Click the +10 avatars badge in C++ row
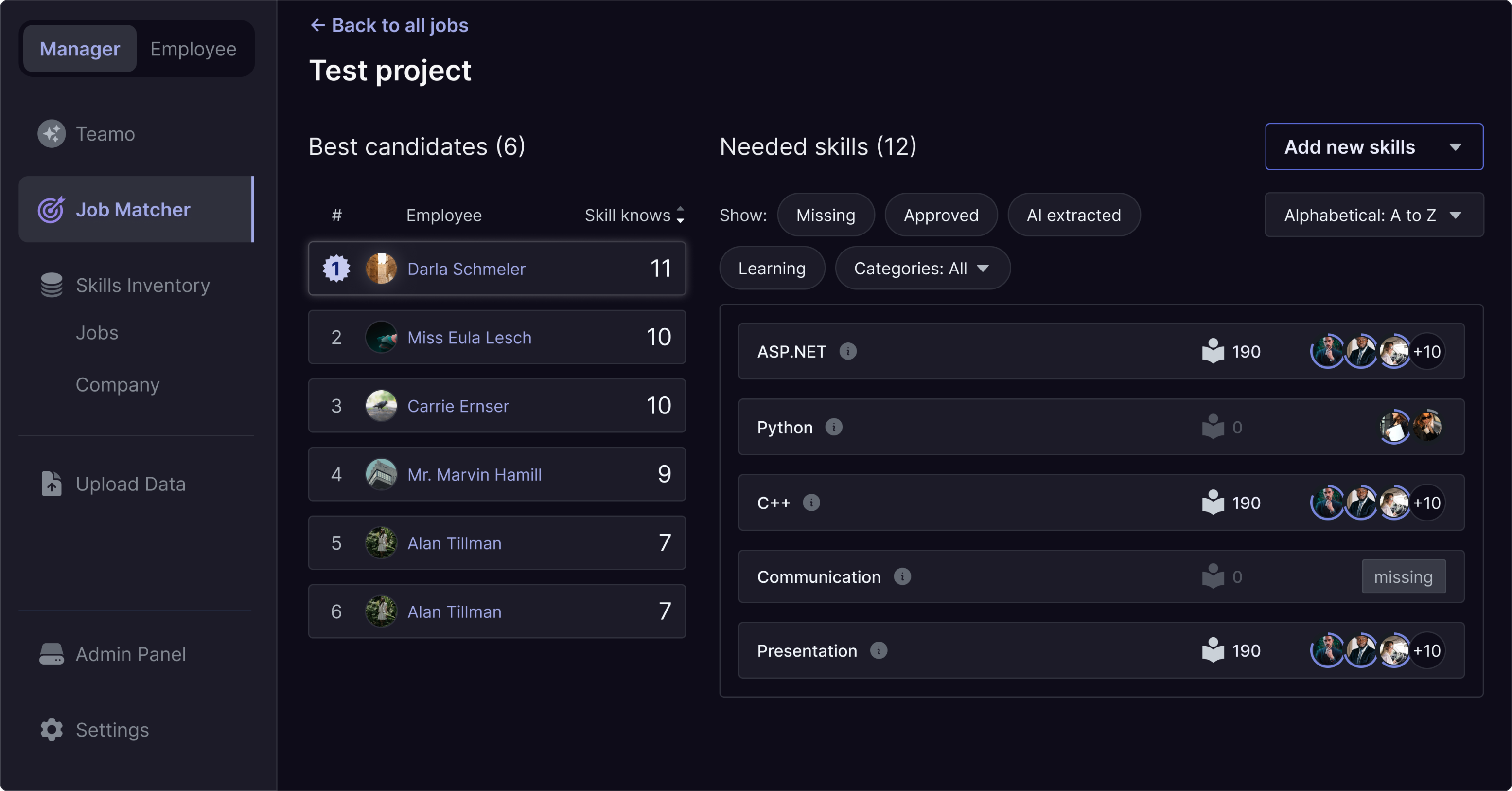The width and height of the screenshot is (1512, 791). (1427, 503)
